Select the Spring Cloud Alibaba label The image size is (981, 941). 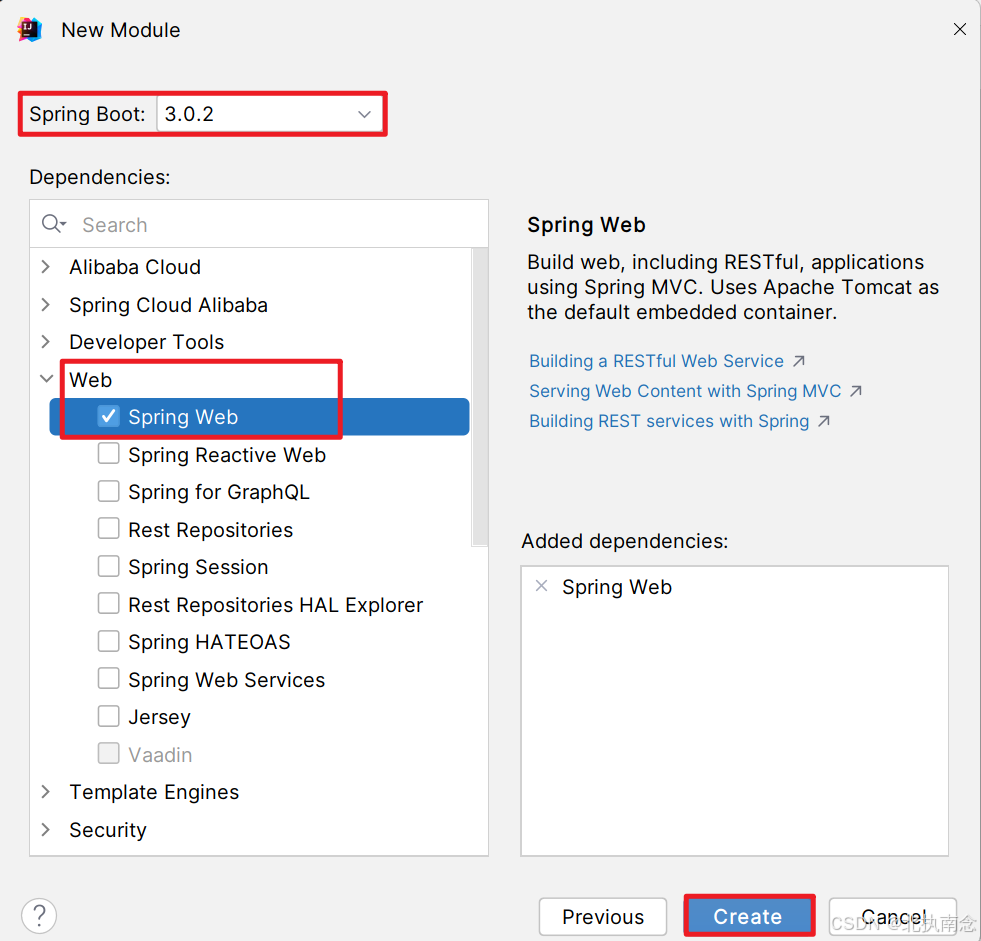(168, 305)
